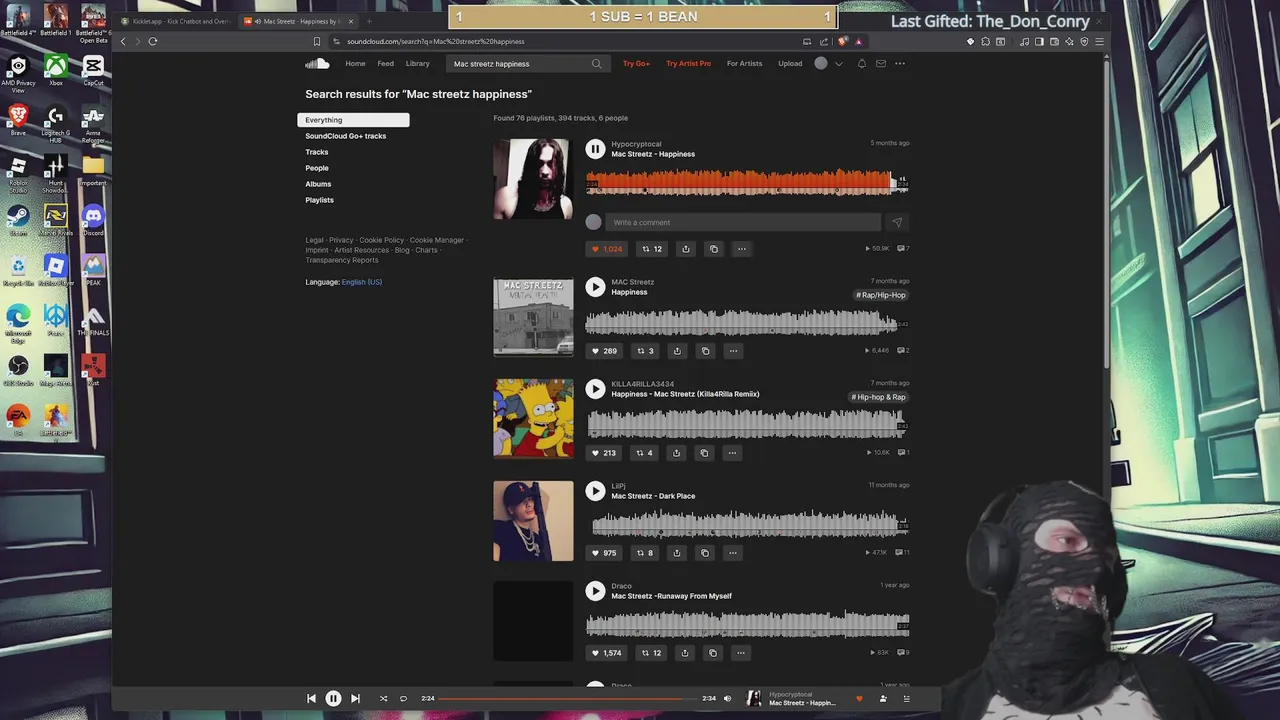Open more options for MAC Streetz Happiness
The height and width of the screenshot is (720, 1280).
click(x=733, y=351)
